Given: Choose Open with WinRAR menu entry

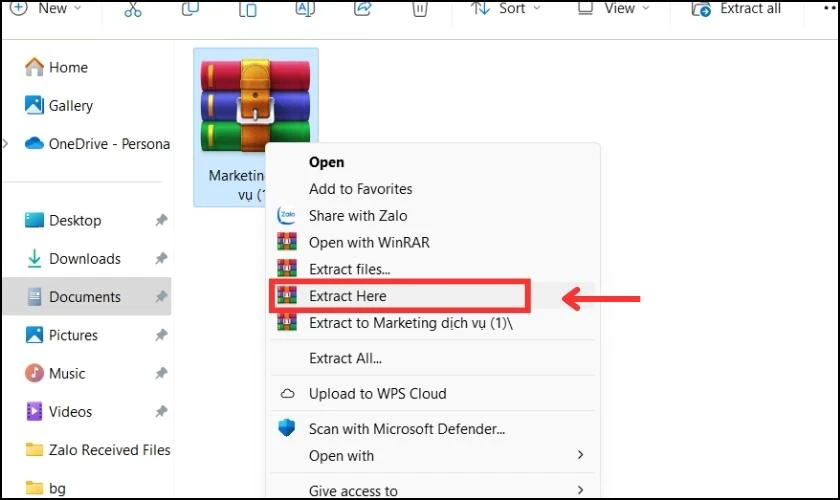Looking at the screenshot, I should tap(433, 242).
